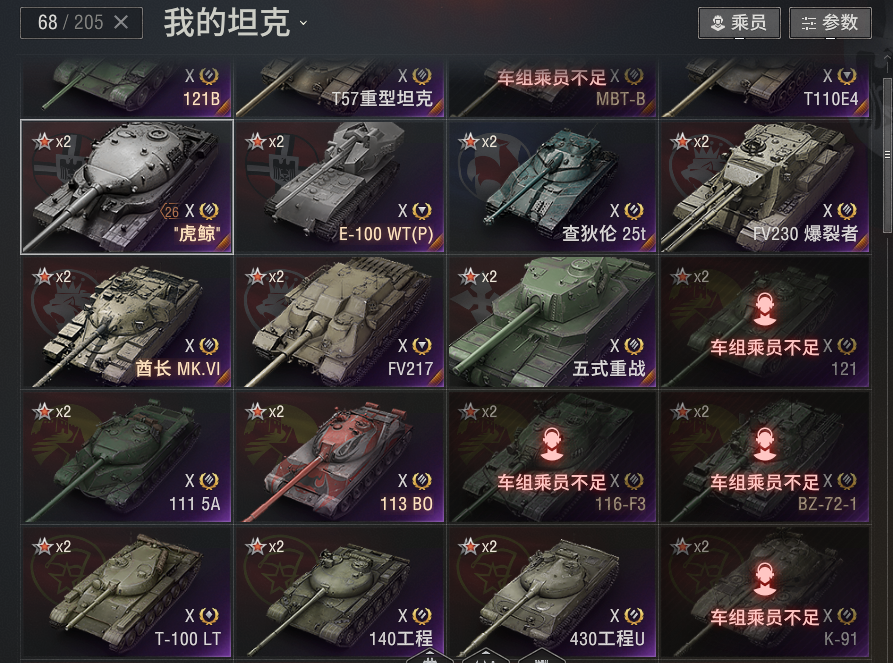Clear the 68 / 205 filter with X

pyautogui.click(x=121, y=22)
